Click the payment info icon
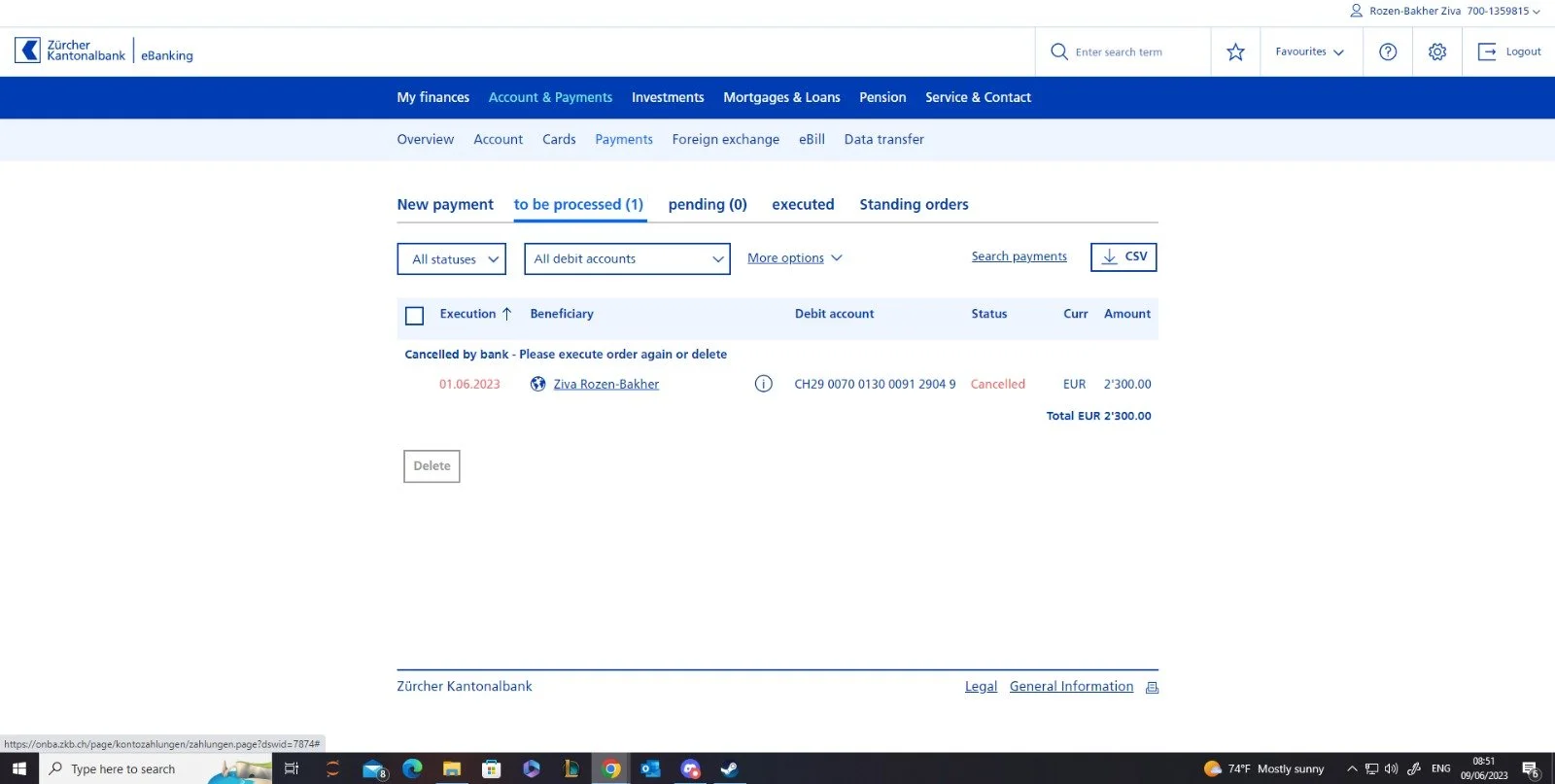The width and height of the screenshot is (1555, 784). [x=764, y=384]
